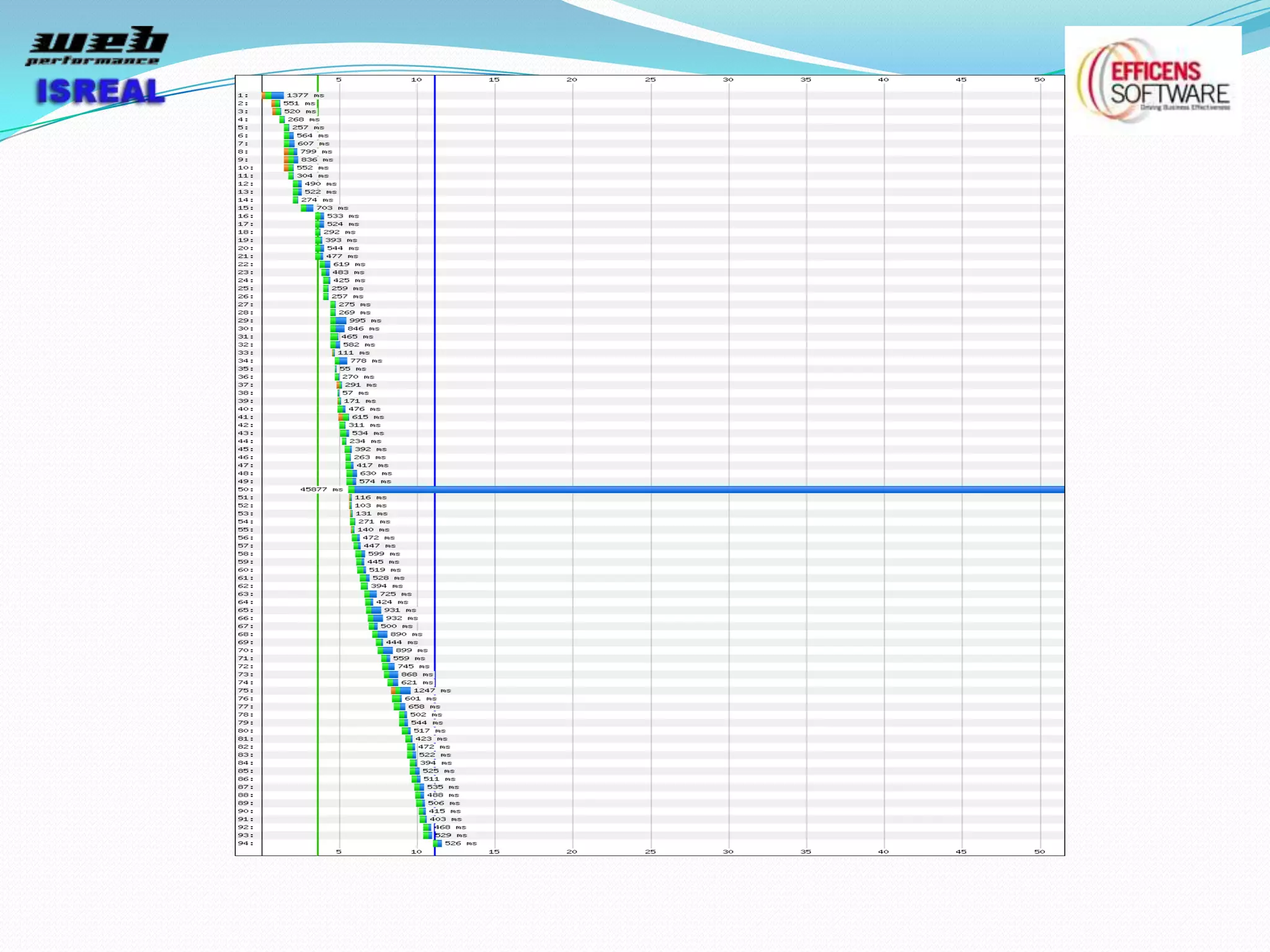The image size is (1270, 952).
Task: Click the 526 ms label on row 94
Action: (460, 844)
